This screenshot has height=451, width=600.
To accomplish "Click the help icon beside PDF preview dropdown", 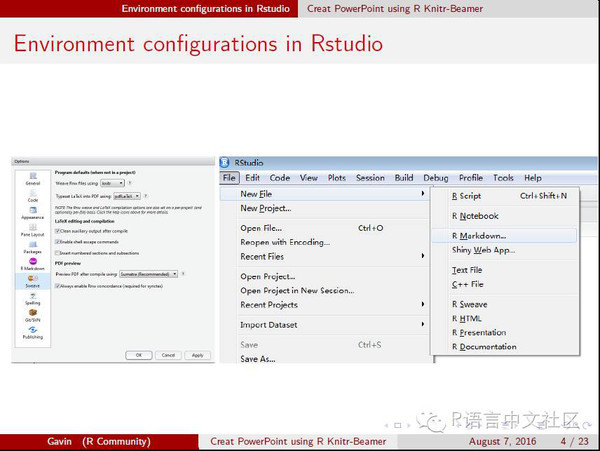I will tap(183, 274).
